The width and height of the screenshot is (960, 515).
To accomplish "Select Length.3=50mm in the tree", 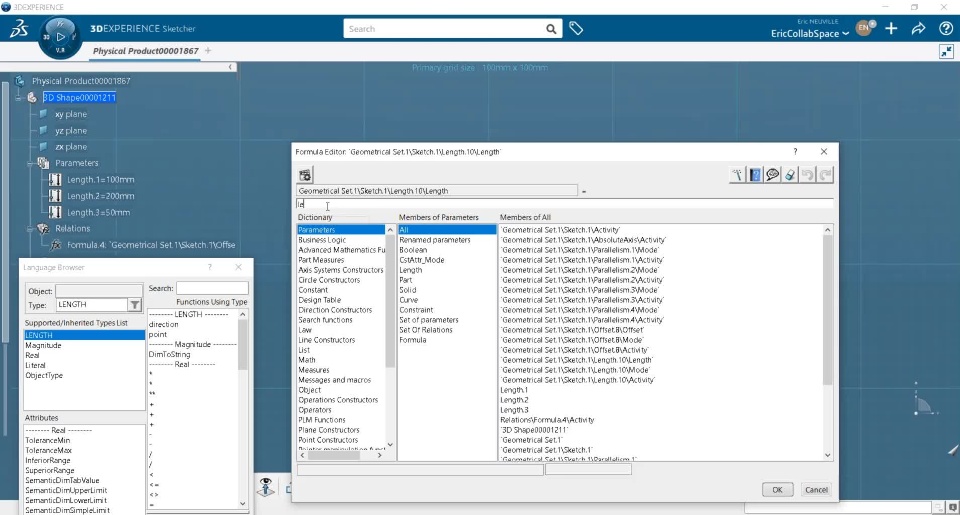I will [x=99, y=212].
